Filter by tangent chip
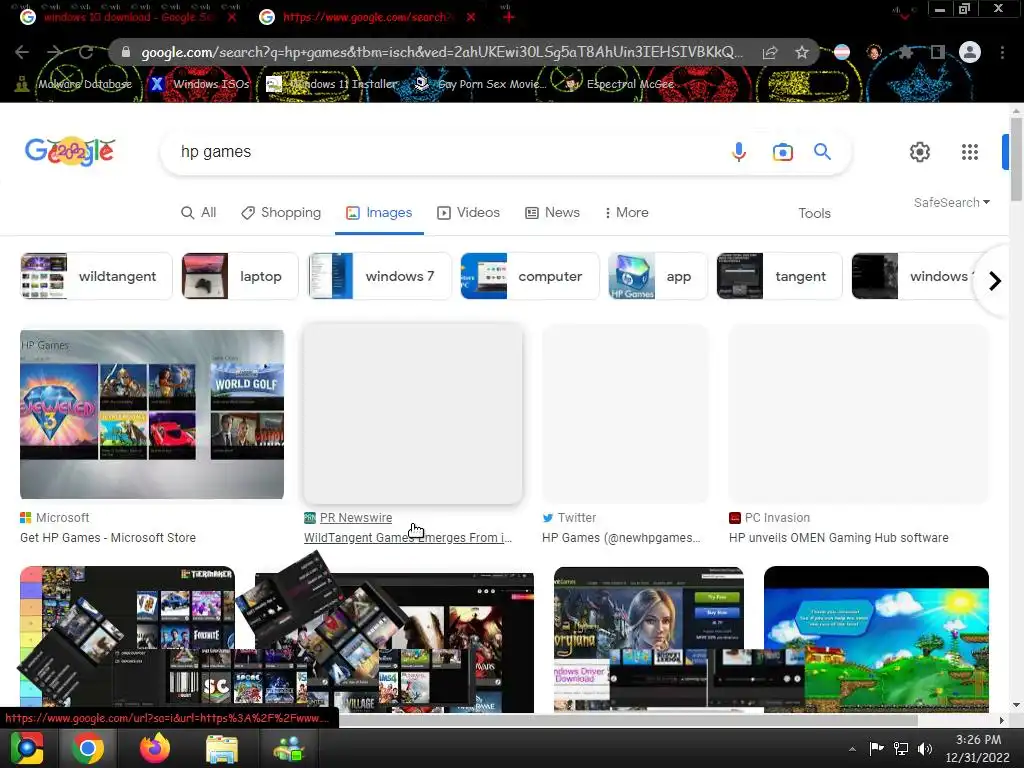The width and height of the screenshot is (1024, 768). (x=780, y=276)
